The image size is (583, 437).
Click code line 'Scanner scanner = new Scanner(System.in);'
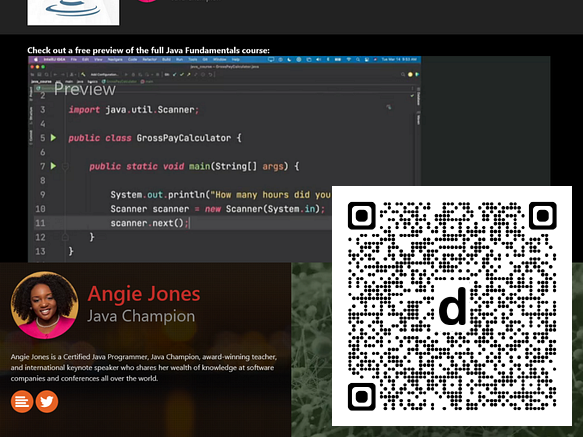point(218,209)
